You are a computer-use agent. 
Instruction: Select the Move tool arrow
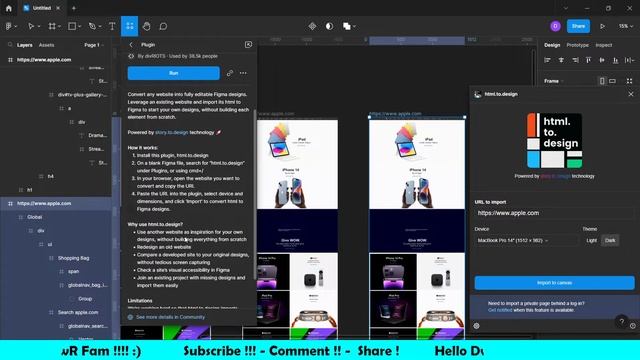tap(31, 26)
